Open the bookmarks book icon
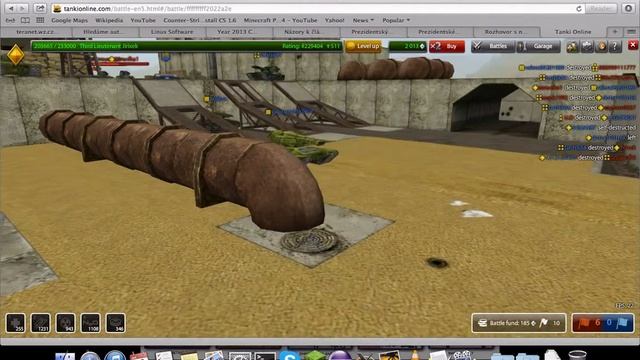 [25, 20]
